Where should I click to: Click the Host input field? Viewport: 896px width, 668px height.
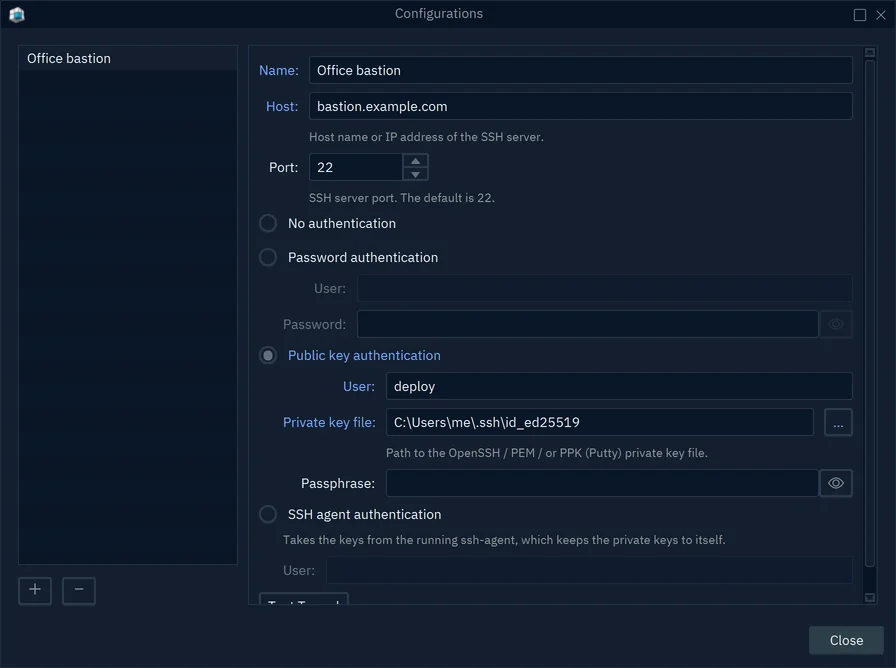pos(581,106)
